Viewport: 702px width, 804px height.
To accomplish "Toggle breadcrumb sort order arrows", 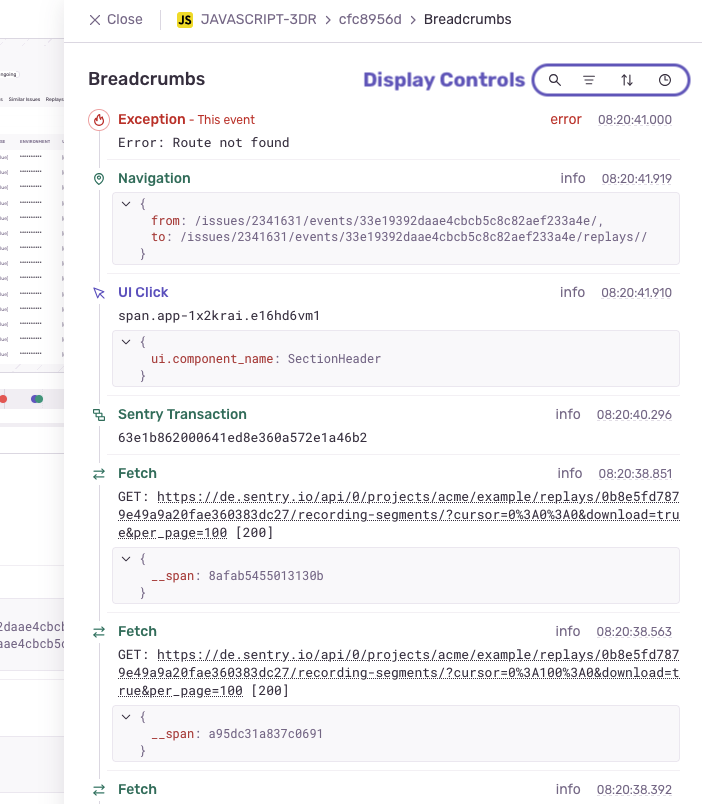I will point(627,80).
